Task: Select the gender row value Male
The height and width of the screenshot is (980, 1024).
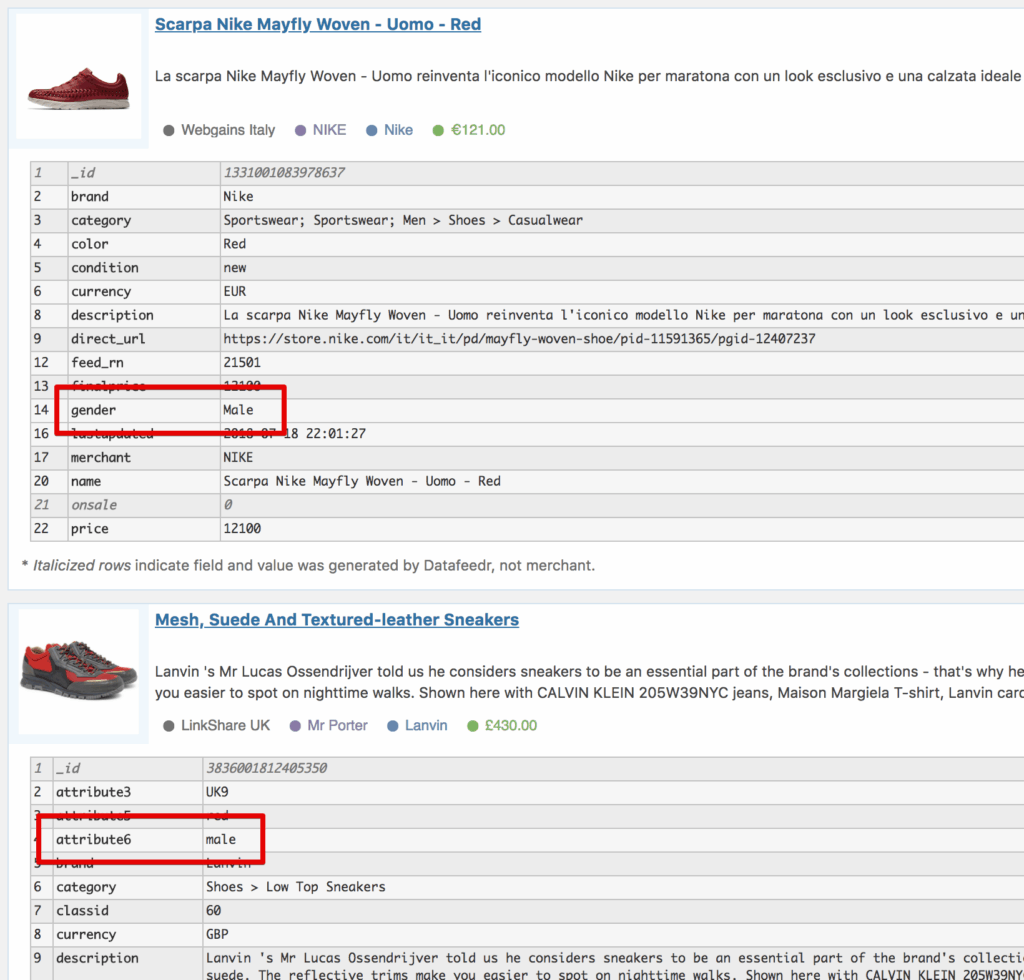Action: 238,410
